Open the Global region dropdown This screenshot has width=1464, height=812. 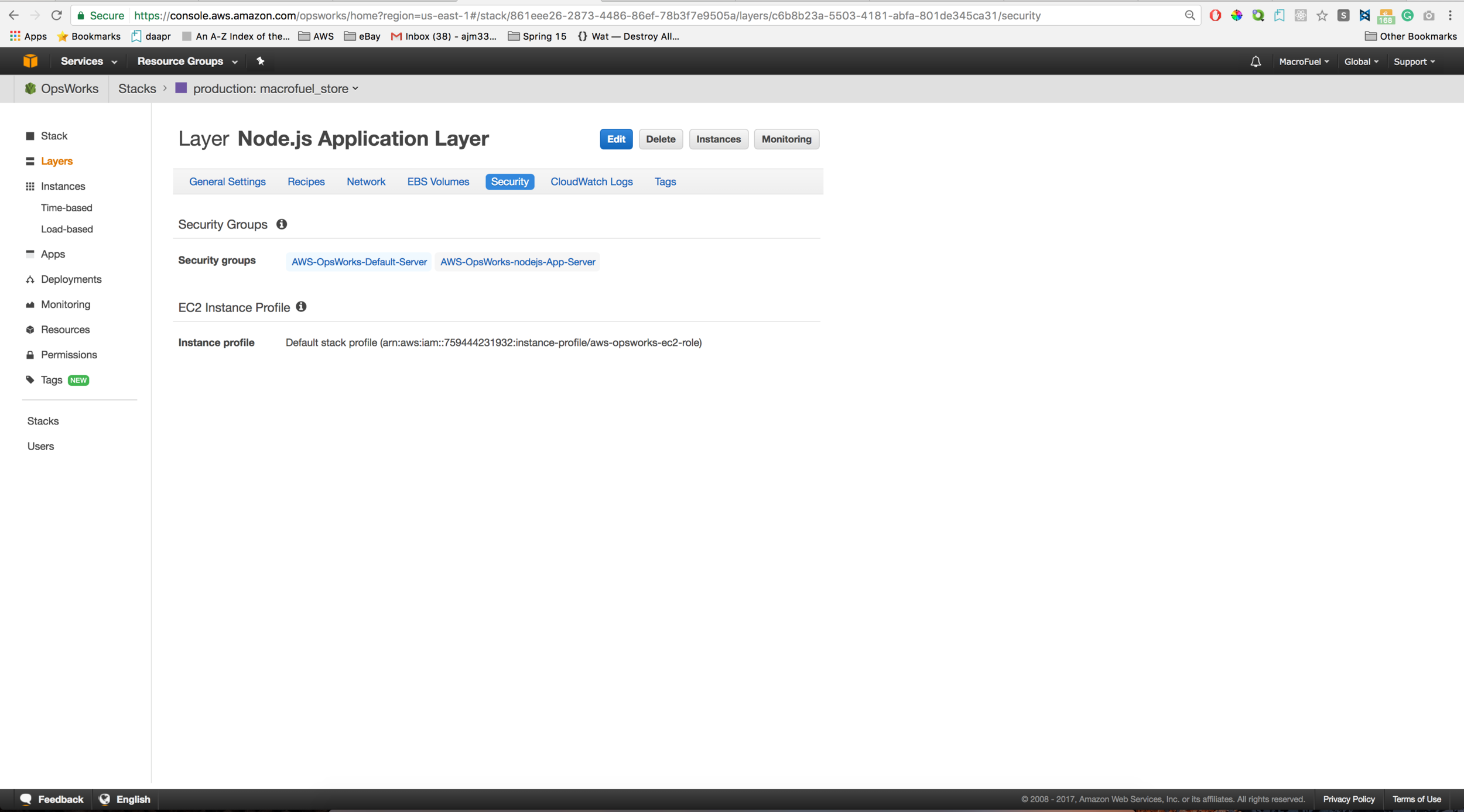[1362, 61]
